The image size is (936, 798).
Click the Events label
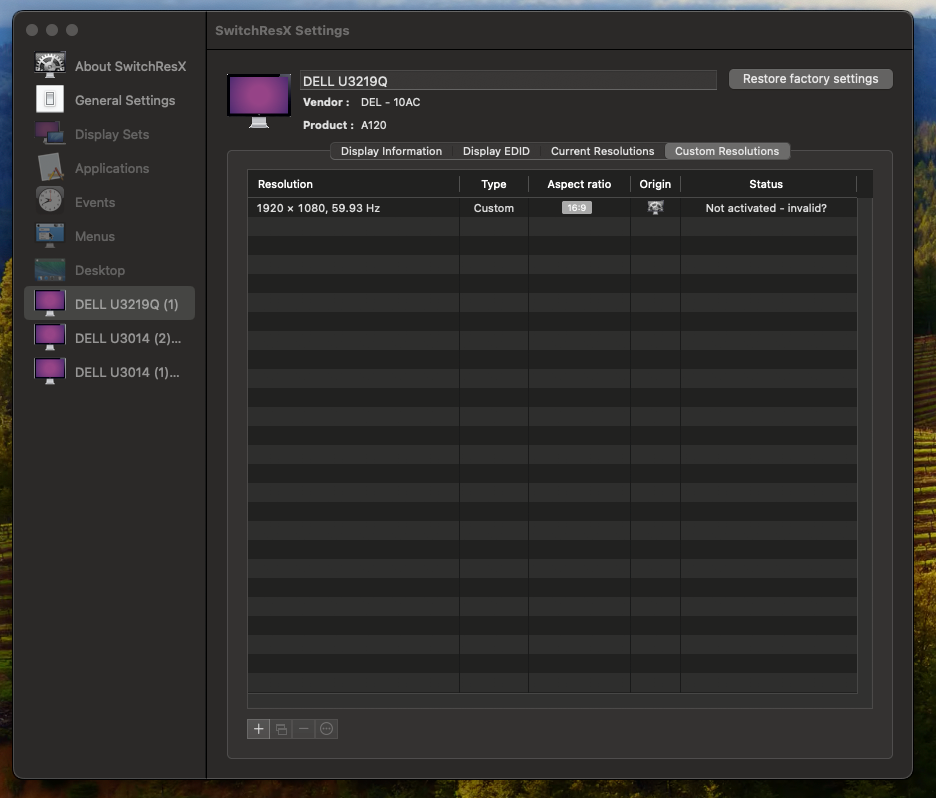pos(95,202)
